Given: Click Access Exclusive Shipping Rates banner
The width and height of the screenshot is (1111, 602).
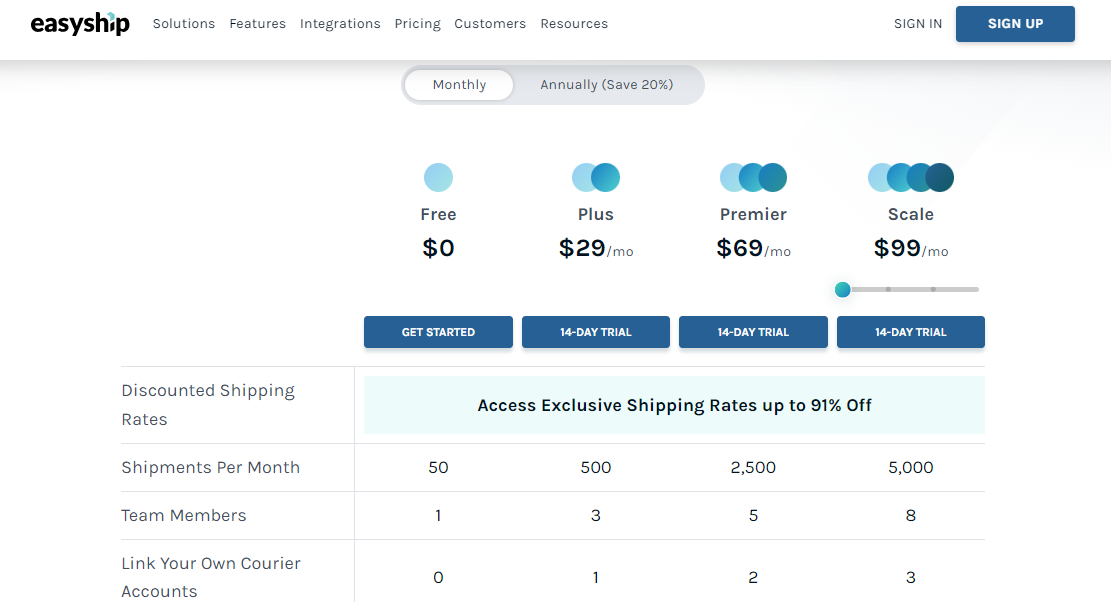Looking at the screenshot, I should click(x=675, y=405).
